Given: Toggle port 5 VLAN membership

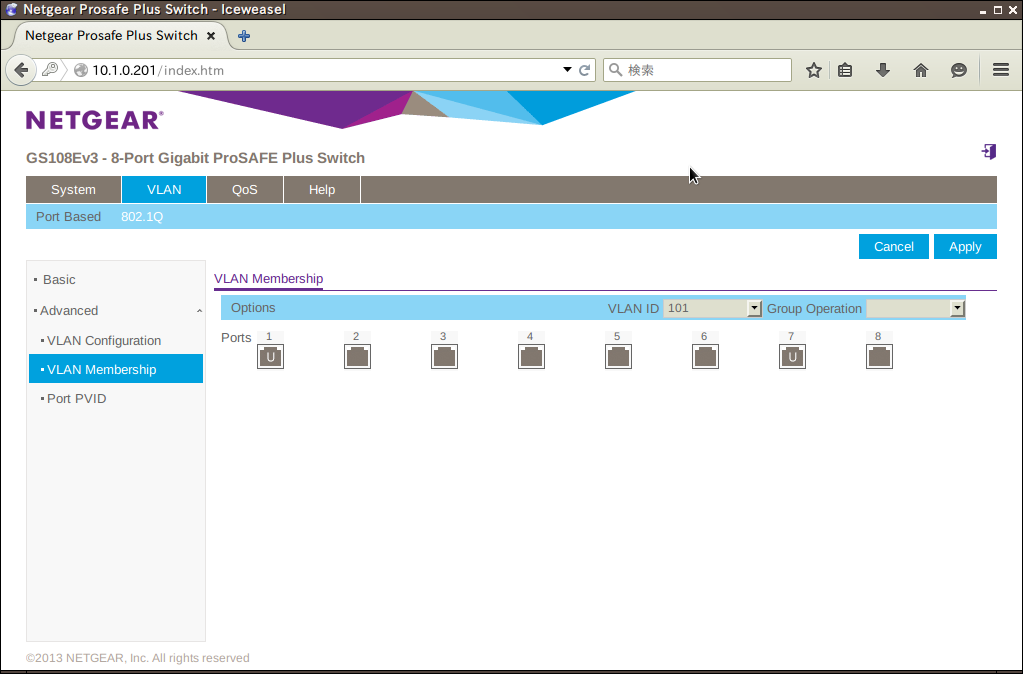Looking at the screenshot, I should tap(618, 357).
